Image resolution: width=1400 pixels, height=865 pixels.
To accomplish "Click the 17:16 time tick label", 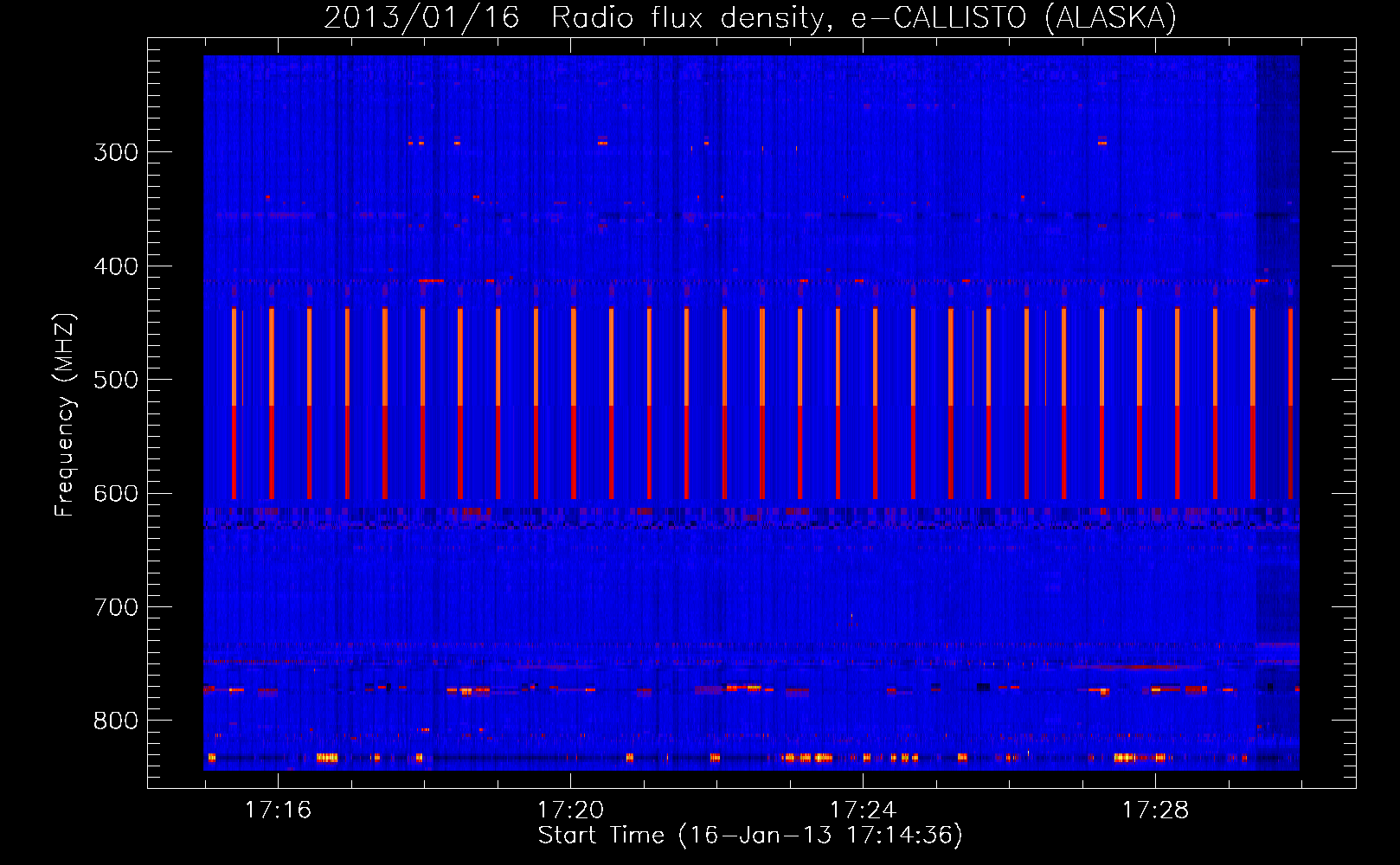I will point(278,810).
